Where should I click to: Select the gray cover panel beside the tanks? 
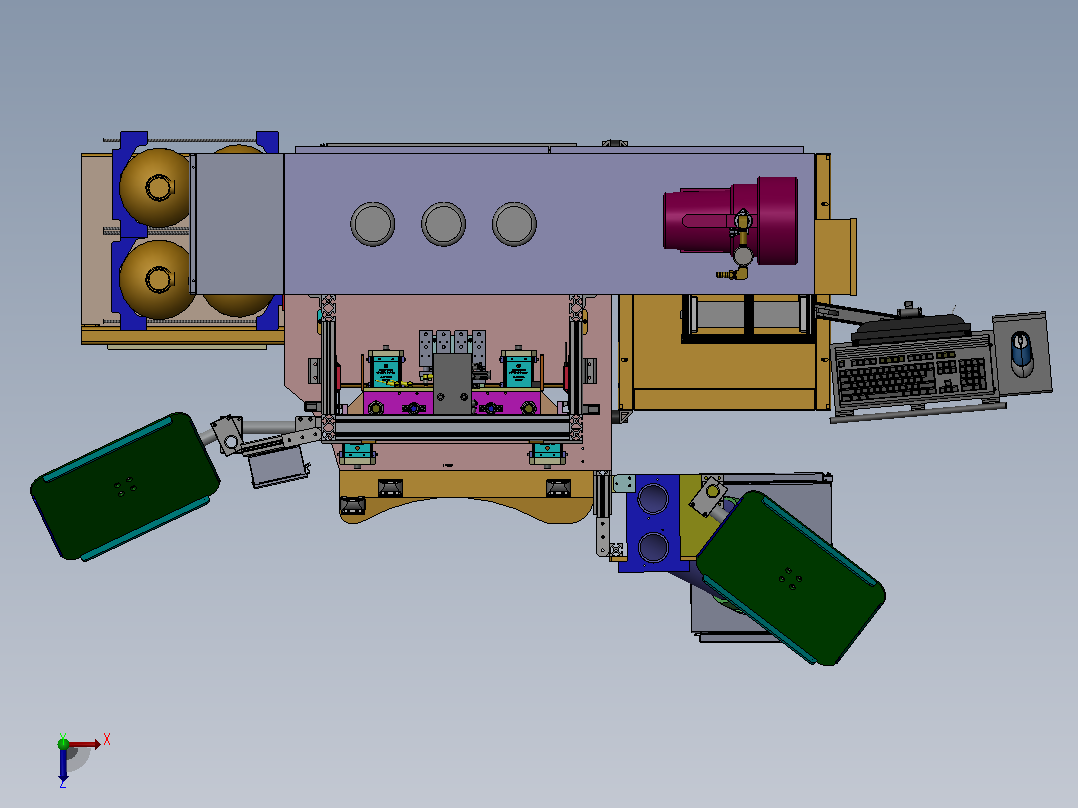coord(239,223)
